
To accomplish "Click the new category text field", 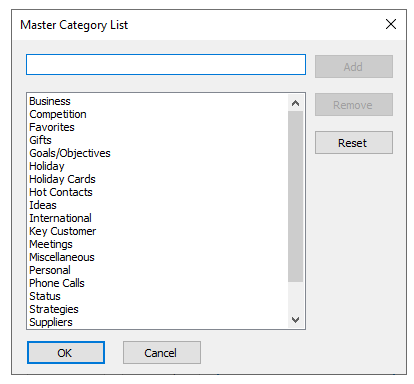I will [166, 65].
